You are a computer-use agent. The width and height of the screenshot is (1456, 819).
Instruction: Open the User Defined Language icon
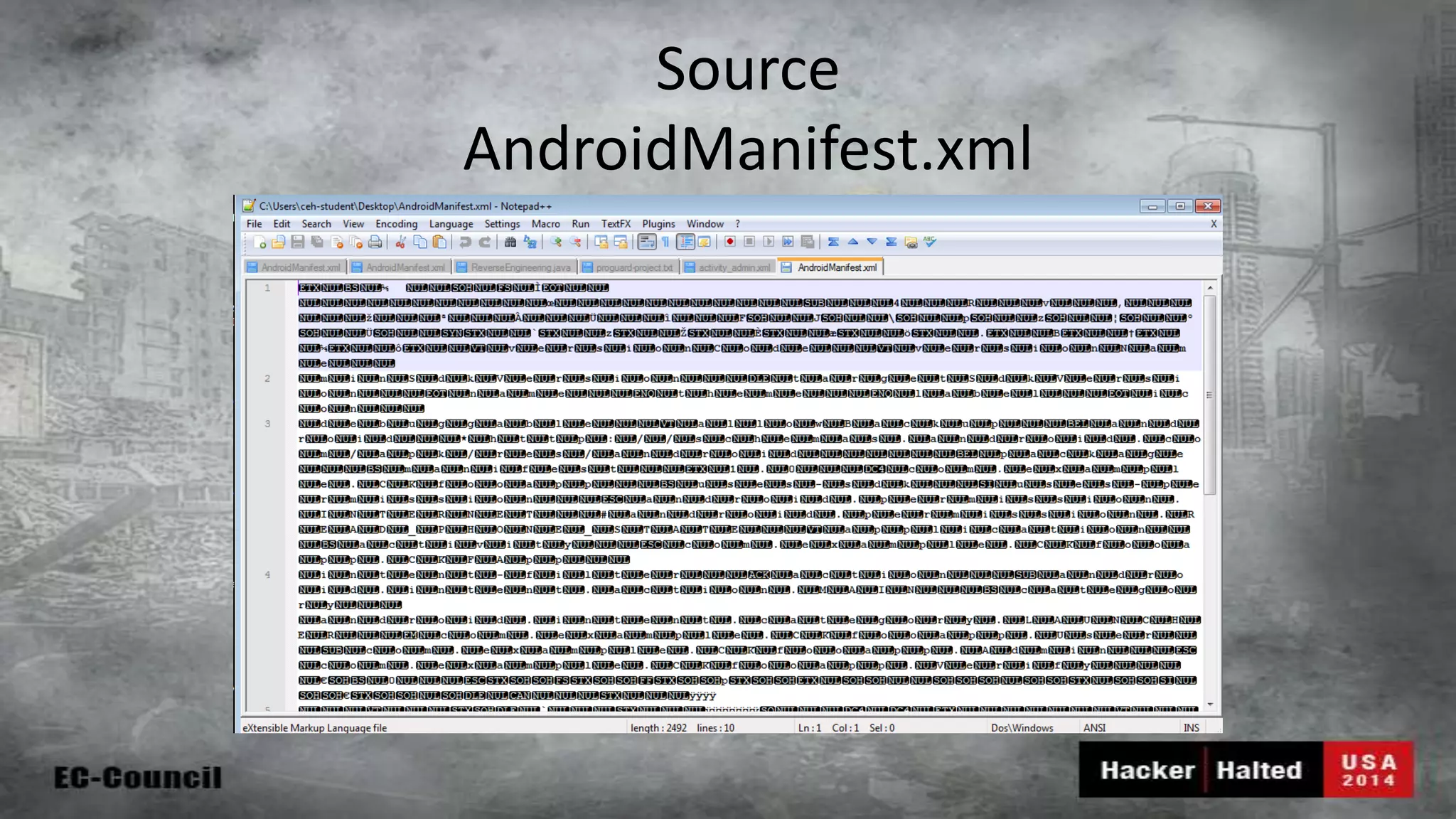pos(704,242)
